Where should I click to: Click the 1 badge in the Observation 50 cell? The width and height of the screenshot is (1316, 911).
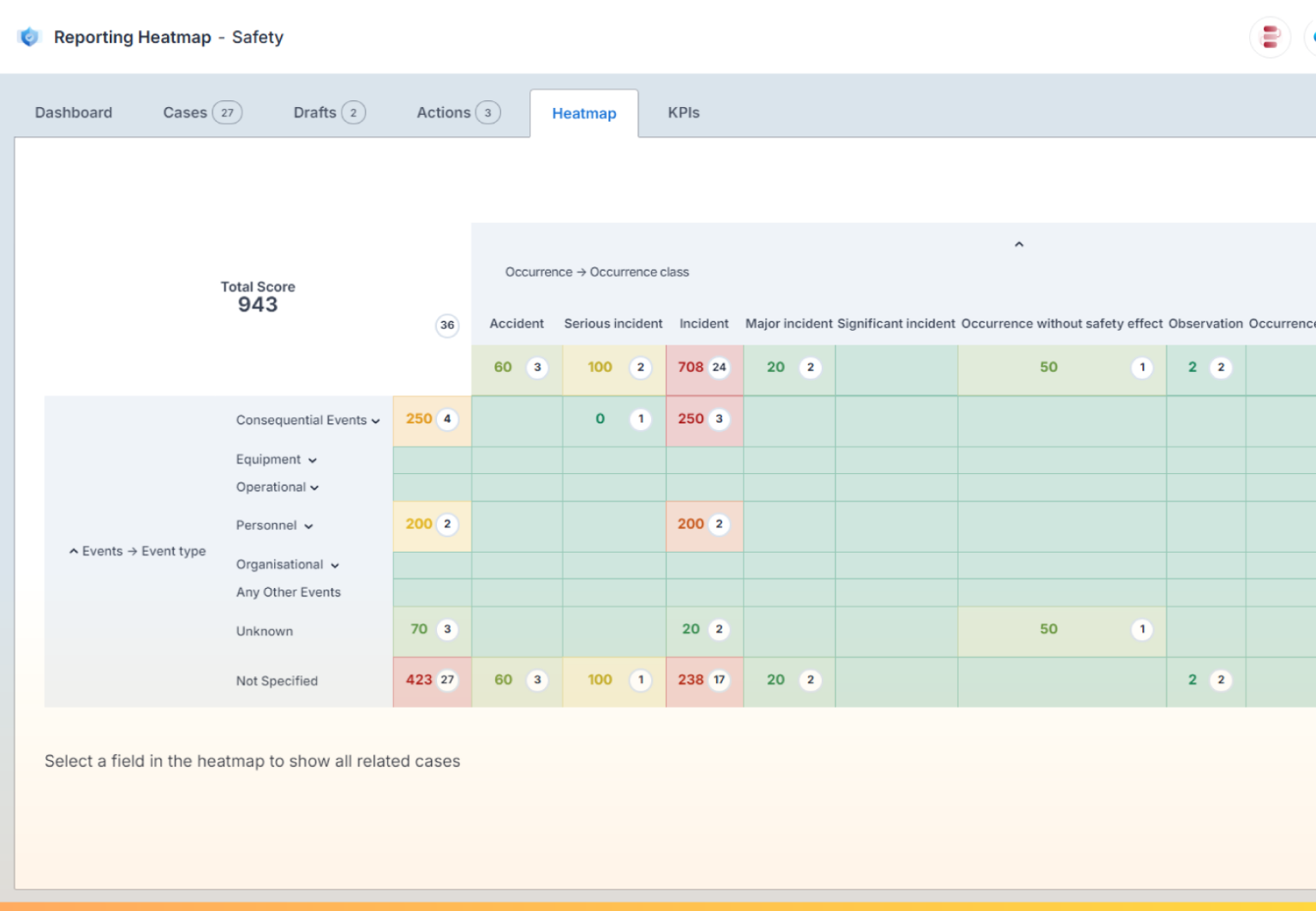(x=1141, y=368)
